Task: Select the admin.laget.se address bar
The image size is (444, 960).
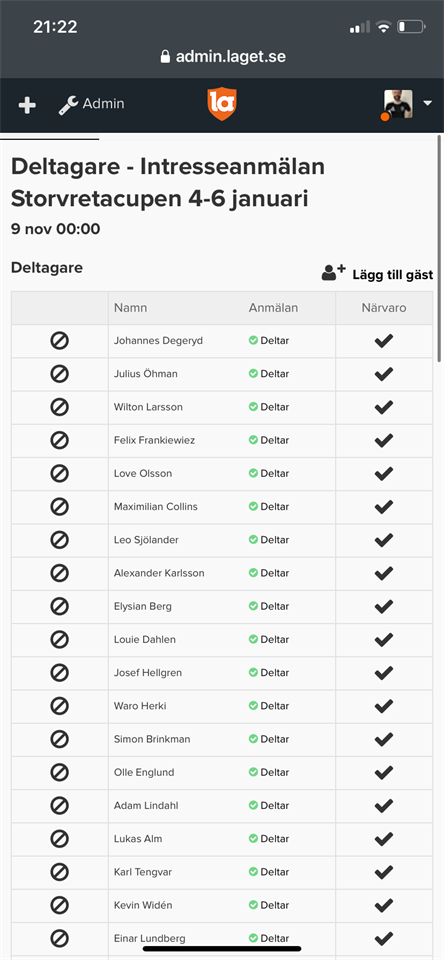Action: point(222,57)
